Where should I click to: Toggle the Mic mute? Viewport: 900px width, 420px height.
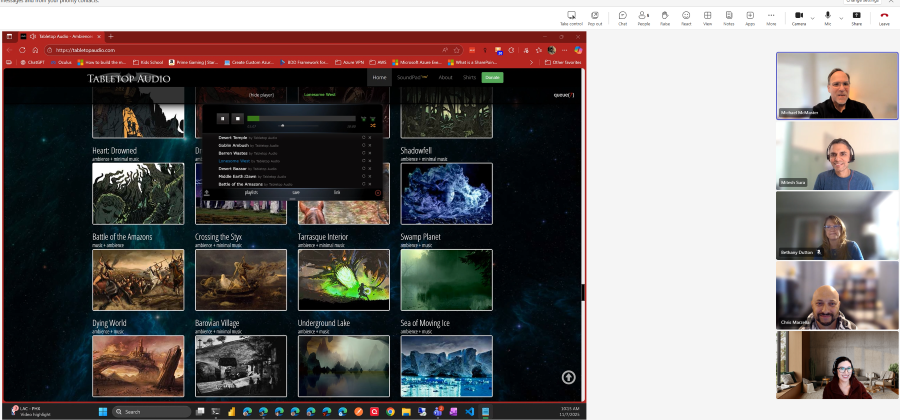pyautogui.click(x=828, y=18)
